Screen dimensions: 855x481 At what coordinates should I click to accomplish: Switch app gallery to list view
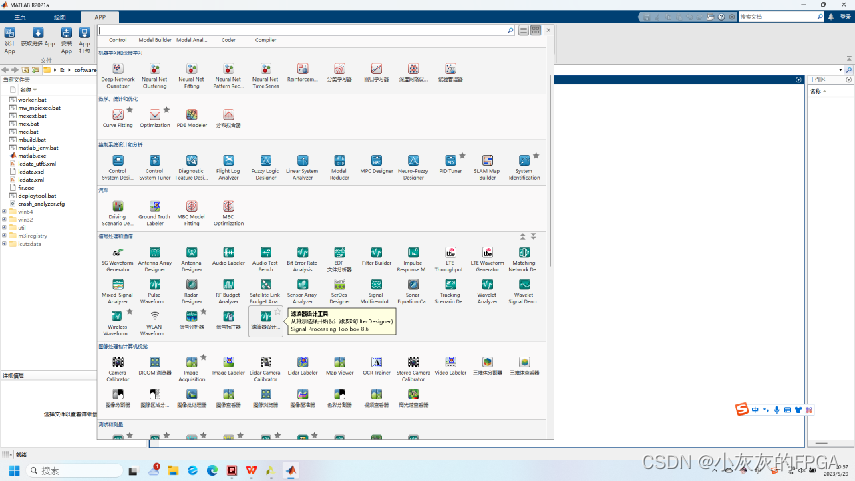tap(523, 31)
